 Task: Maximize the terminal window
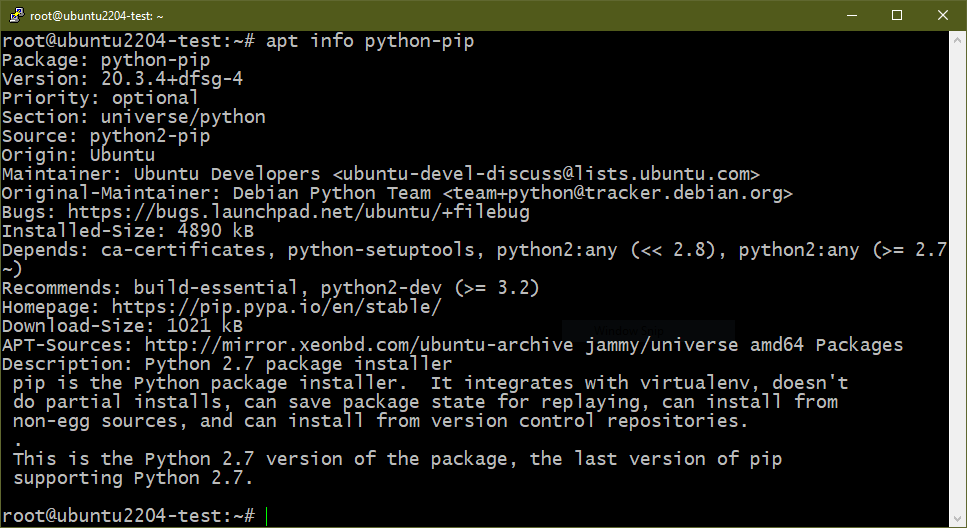point(897,15)
